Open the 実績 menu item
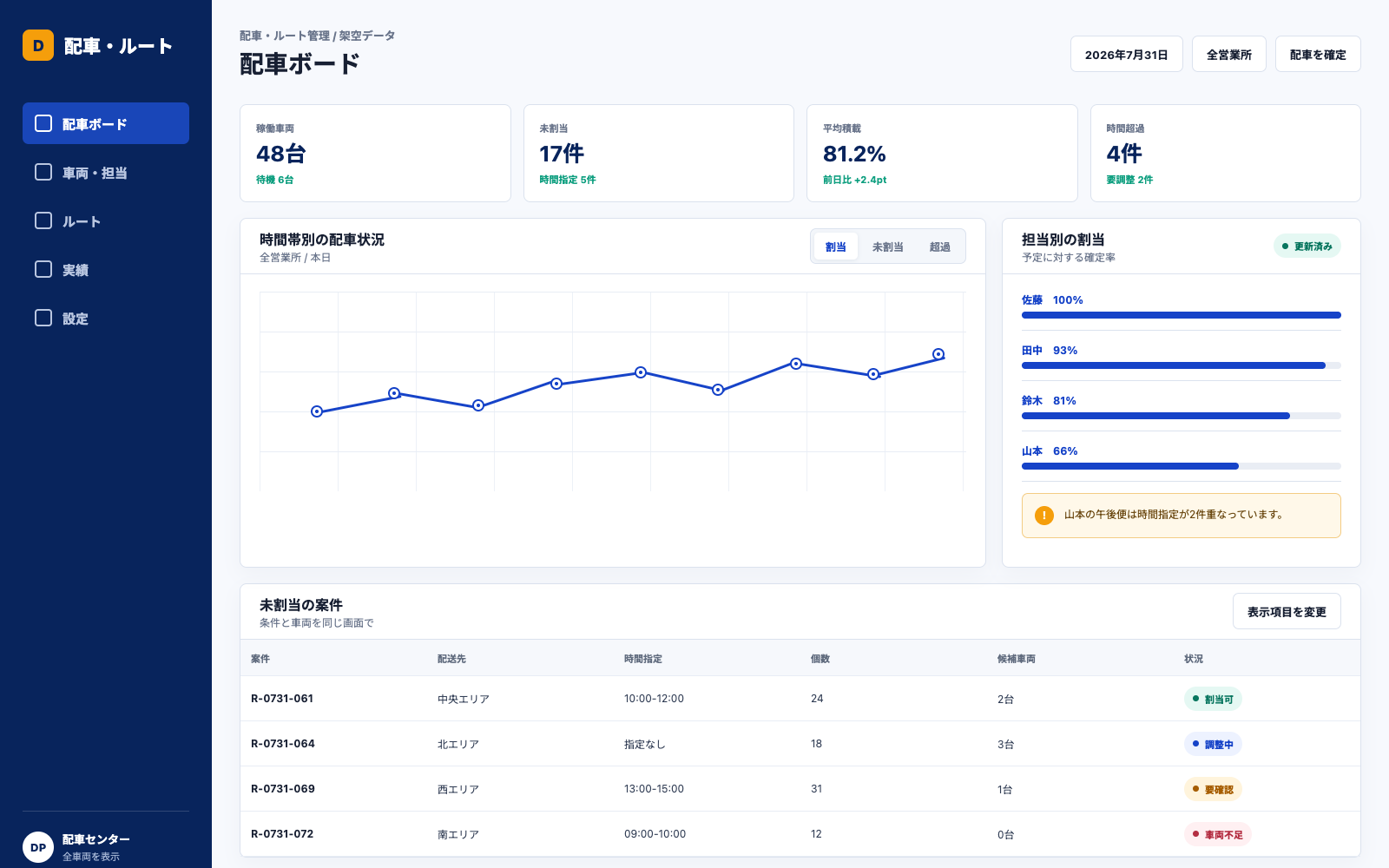This screenshot has height=868, width=1389. (x=106, y=269)
